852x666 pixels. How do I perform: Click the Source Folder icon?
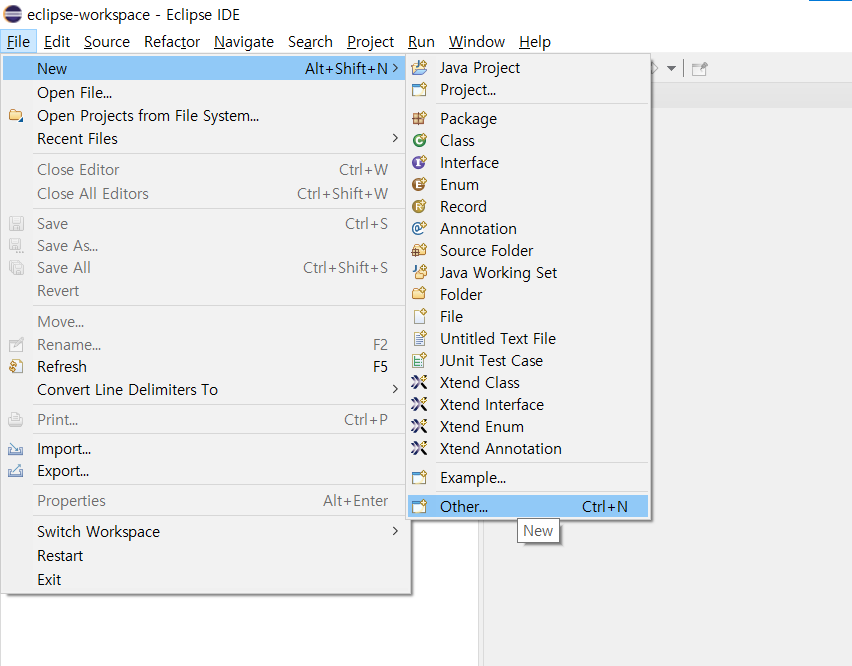pos(419,250)
